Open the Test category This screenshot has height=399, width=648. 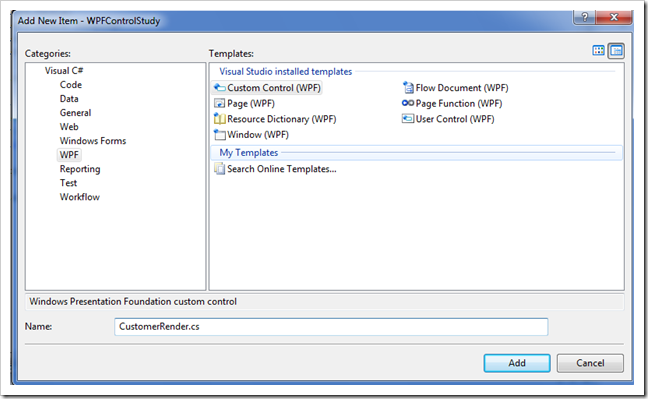pyautogui.click(x=68, y=183)
